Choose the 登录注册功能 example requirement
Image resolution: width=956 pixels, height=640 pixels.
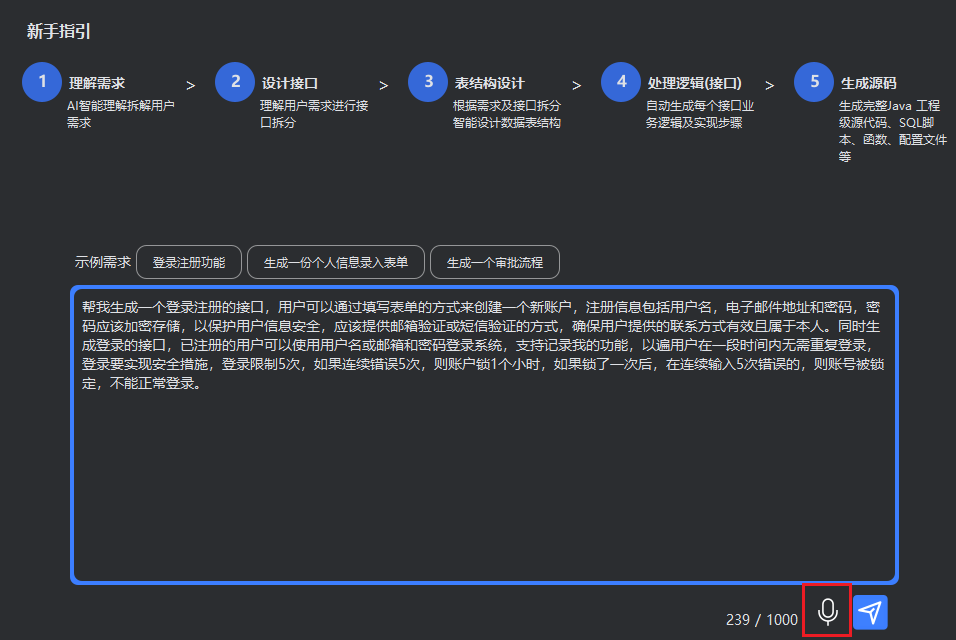tap(189, 262)
